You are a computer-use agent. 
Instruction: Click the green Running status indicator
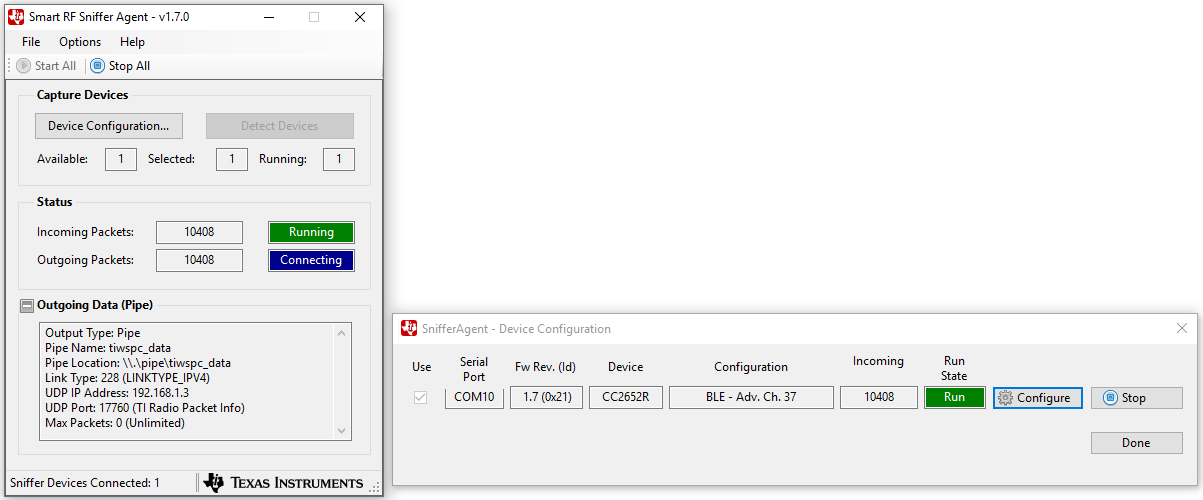(311, 232)
